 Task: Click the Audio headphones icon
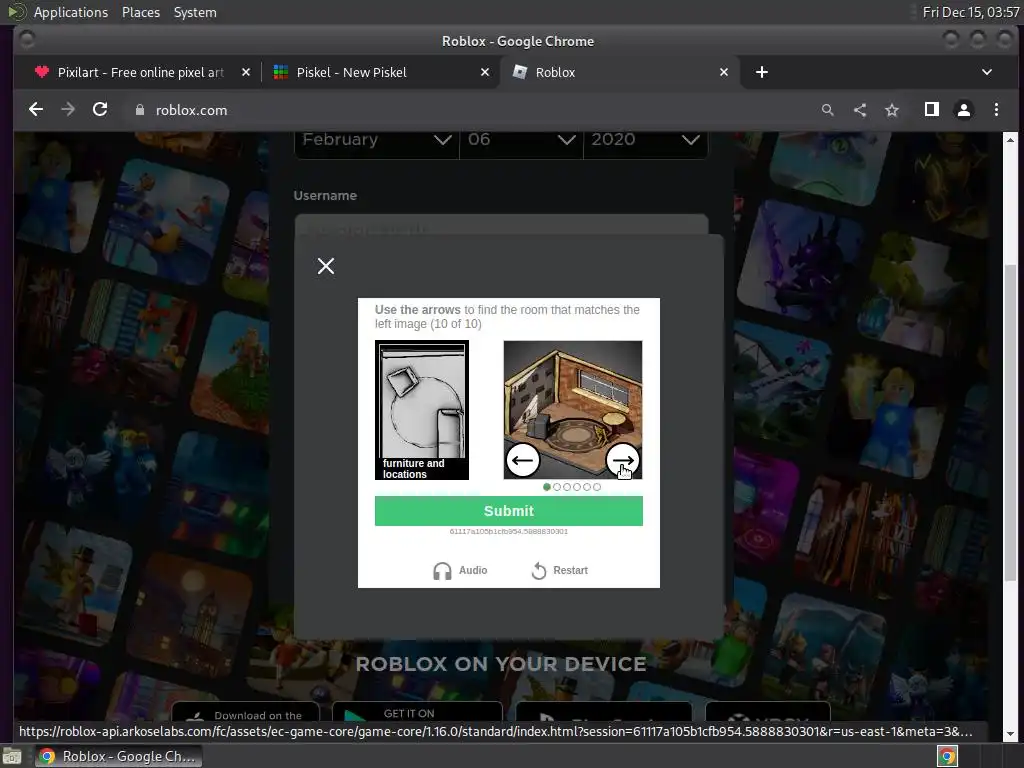[442, 571]
